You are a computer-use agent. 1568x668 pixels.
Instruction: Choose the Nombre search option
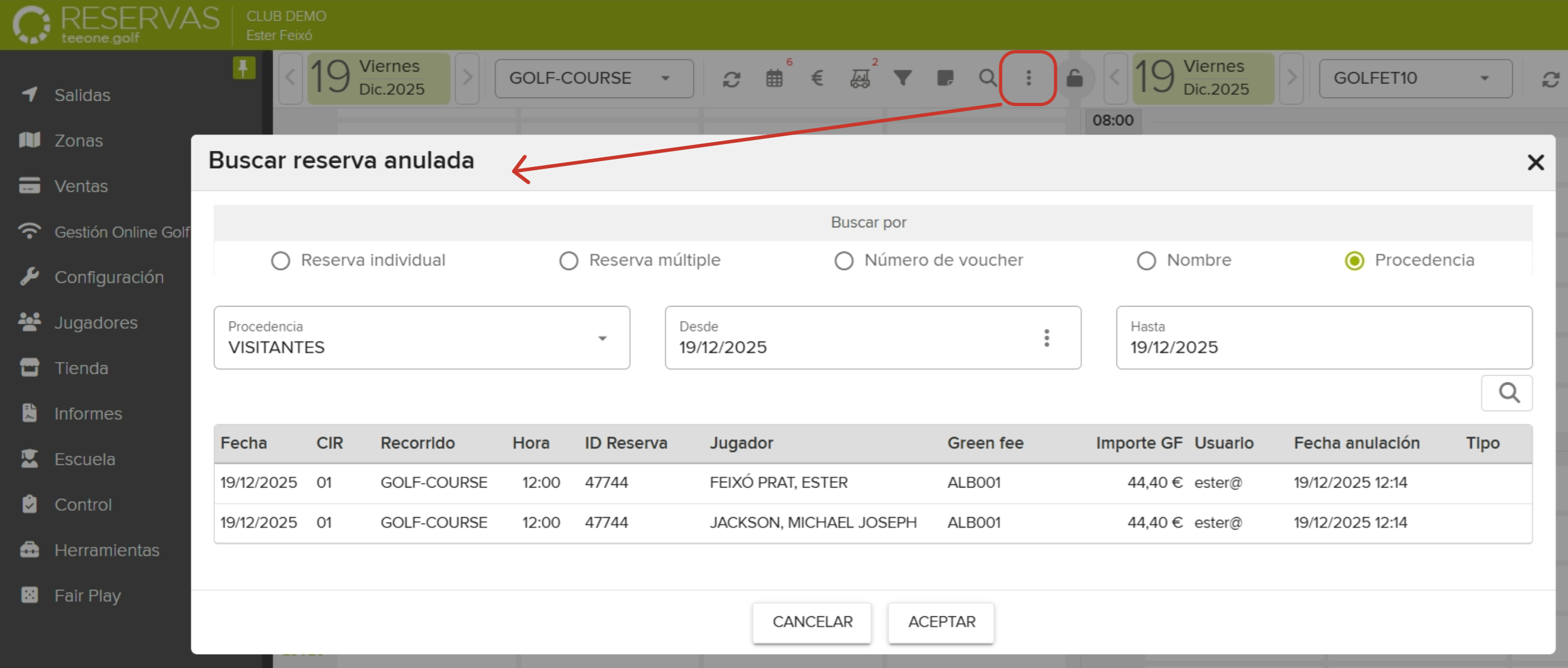(1146, 261)
